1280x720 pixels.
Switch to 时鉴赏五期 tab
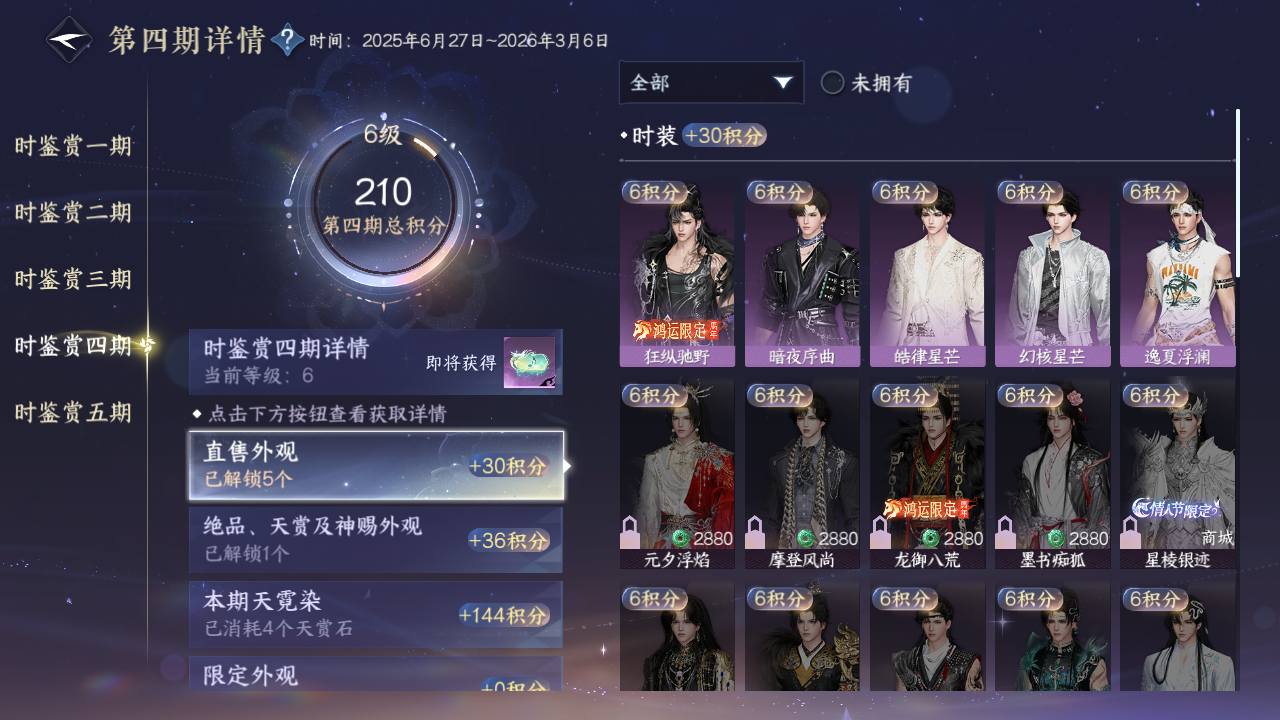pyautogui.click(x=73, y=412)
